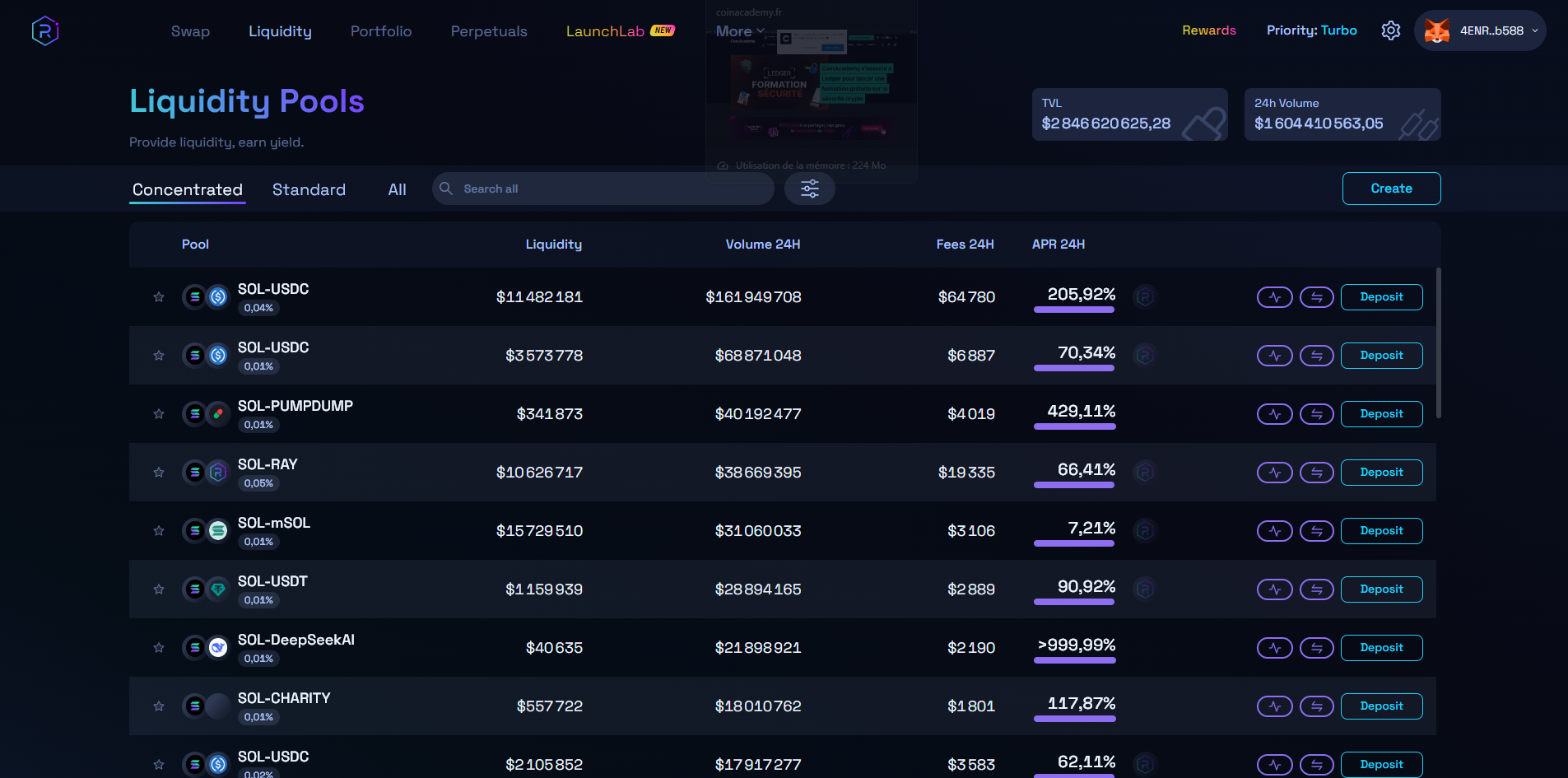Click RAY reward icon in SOL-mSOL row

coord(1145,530)
